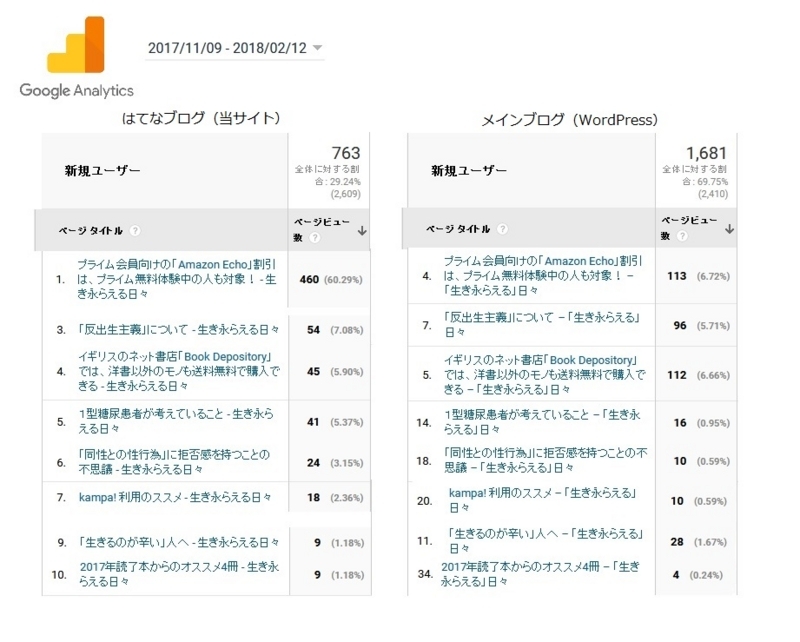The height and width of the screenshot is (642, 800).
Task: Open right table Amazon Echo article link
Action: pyautogui.click(x=543, y=276)
